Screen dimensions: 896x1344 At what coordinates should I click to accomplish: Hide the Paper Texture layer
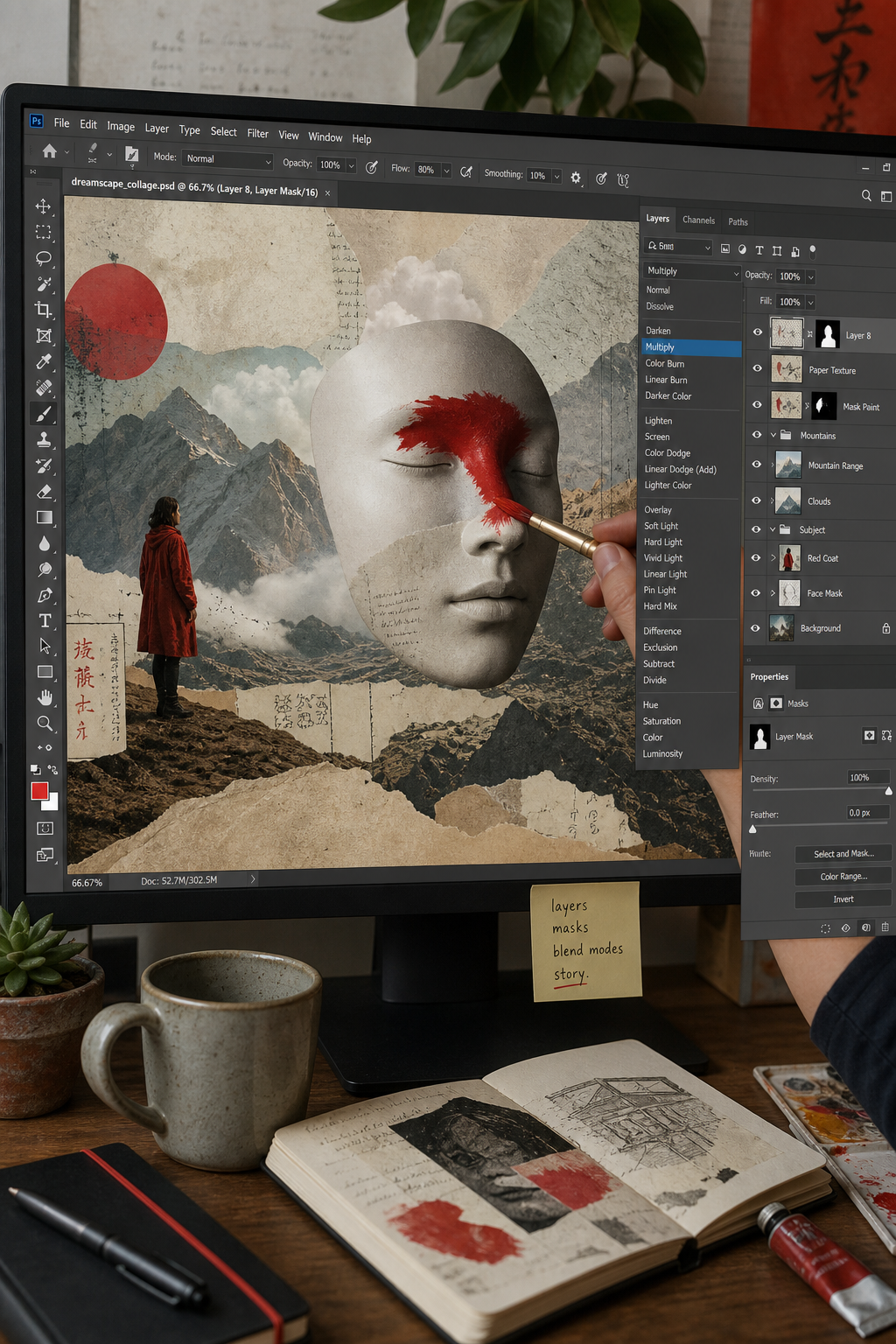(758, 368)
